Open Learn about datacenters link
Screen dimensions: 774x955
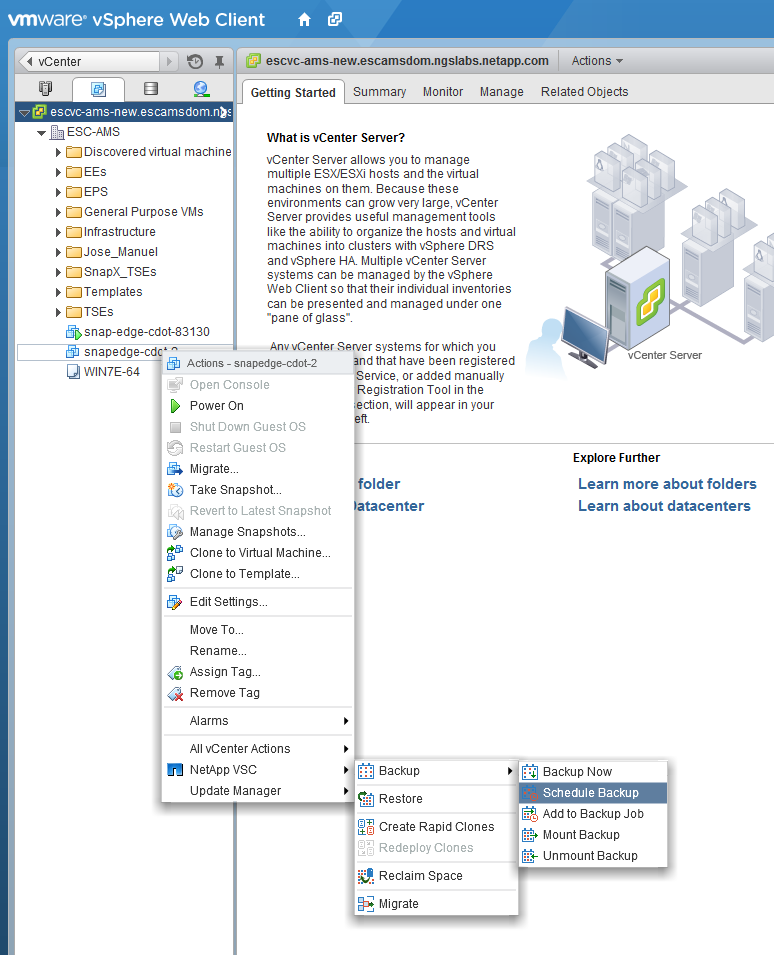[664, 506]
